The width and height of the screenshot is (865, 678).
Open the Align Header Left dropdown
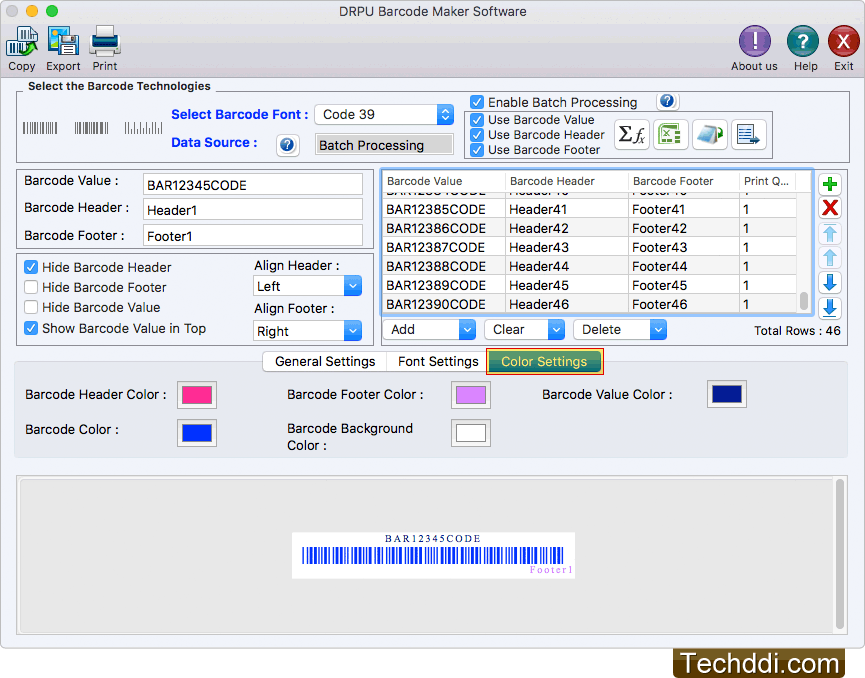(307, 286)
